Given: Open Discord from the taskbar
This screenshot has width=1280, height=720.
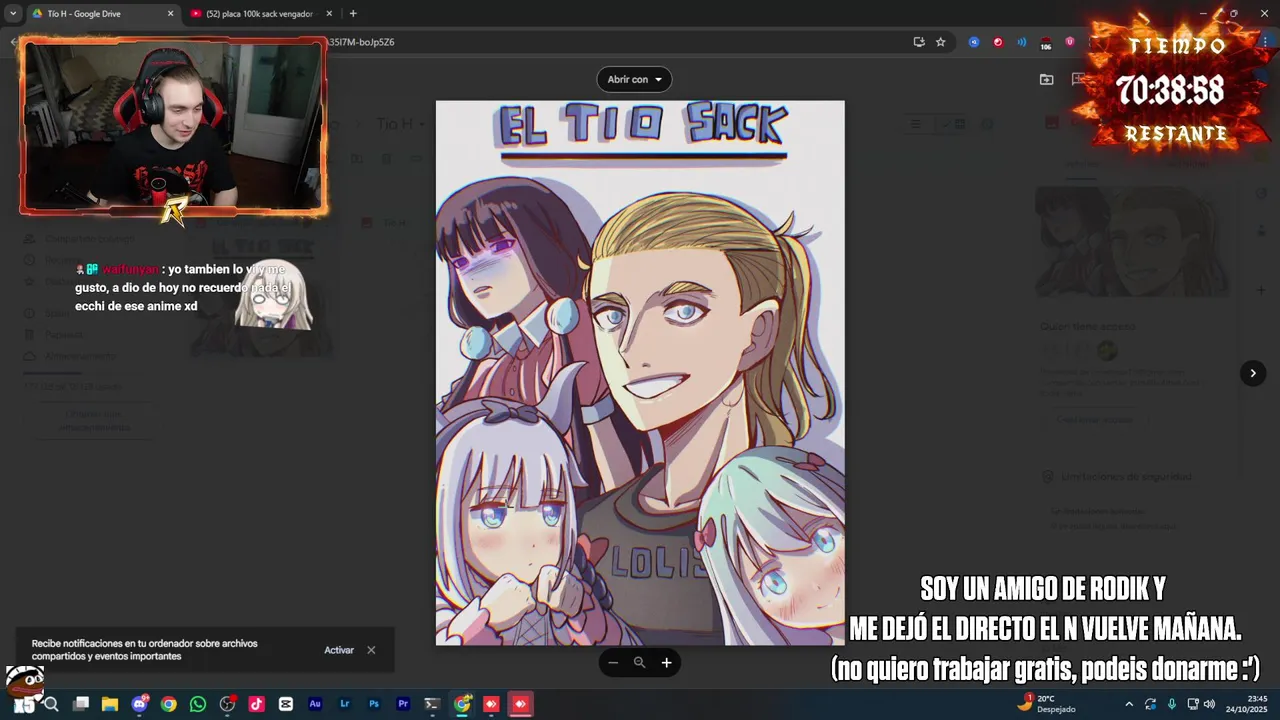Looking at the screenshot, I should [x=139, y=704].
